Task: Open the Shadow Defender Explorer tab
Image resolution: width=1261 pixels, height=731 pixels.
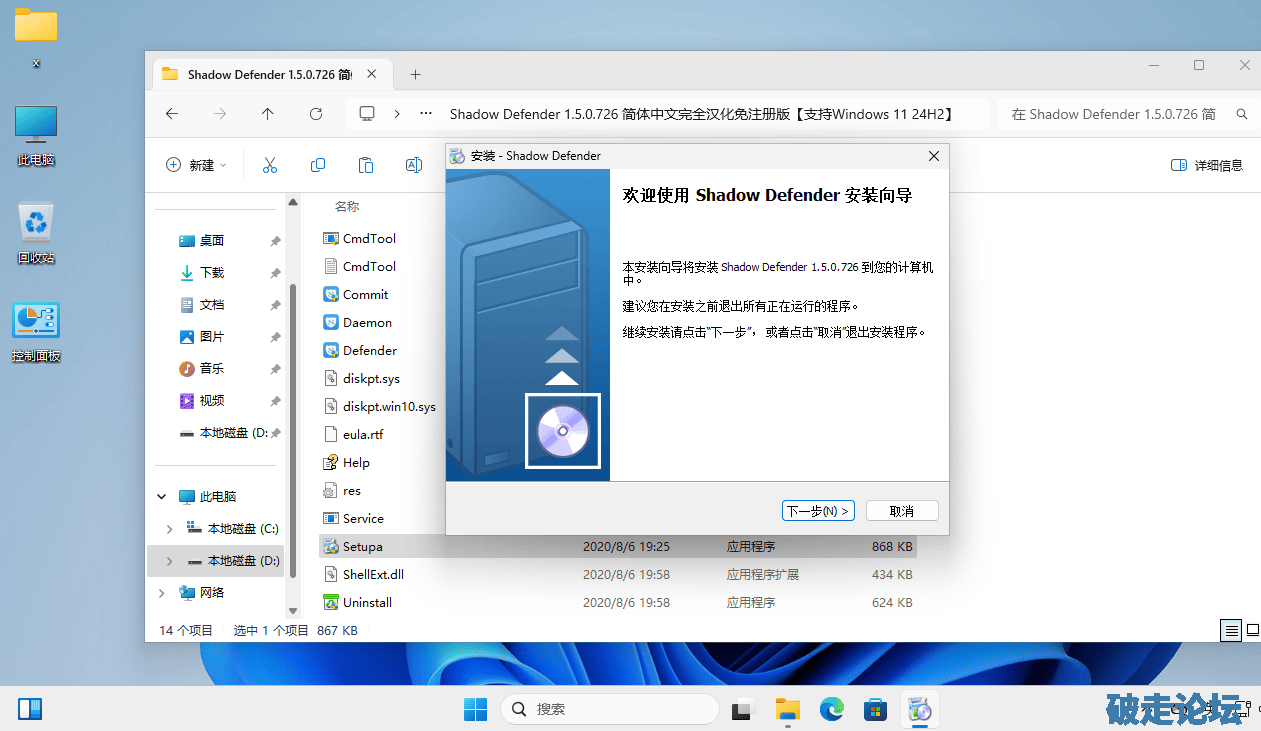Action: tap(270, 74)
